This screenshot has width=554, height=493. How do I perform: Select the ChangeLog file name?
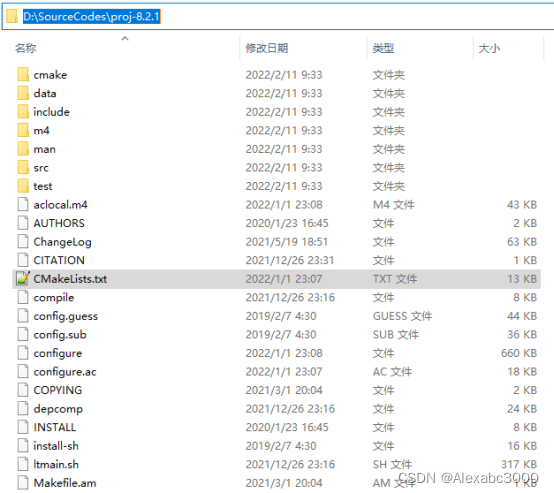click(x=63, y=242)
